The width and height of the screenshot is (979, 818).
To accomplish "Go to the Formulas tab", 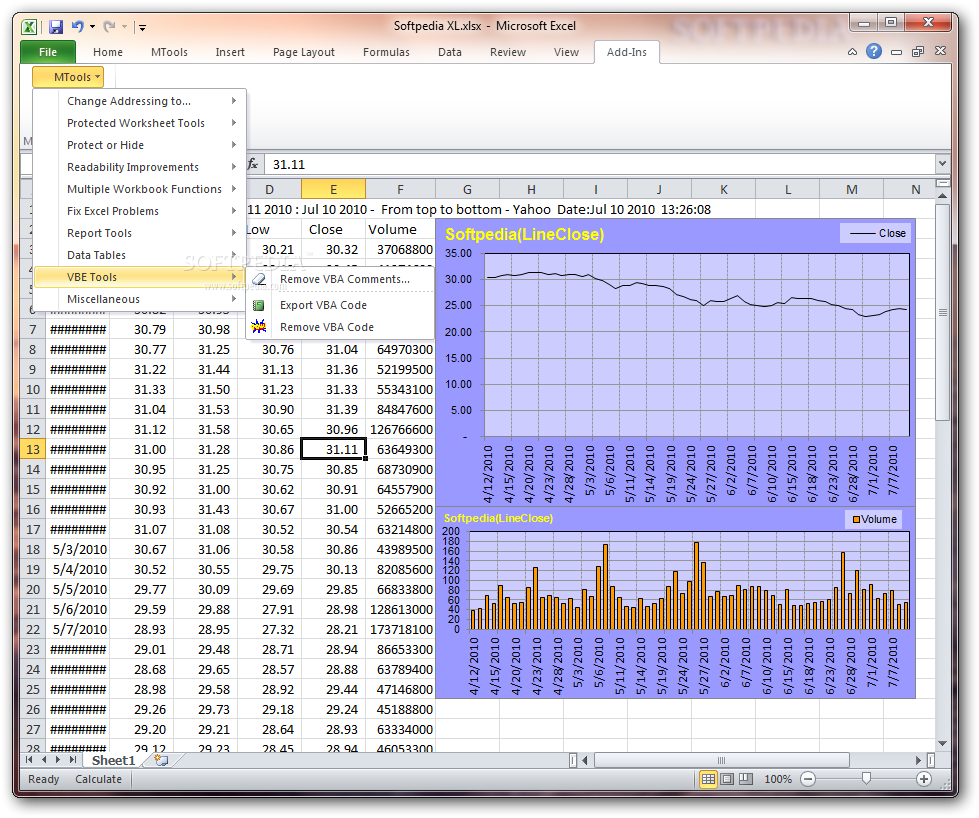I will click(386, 52).
